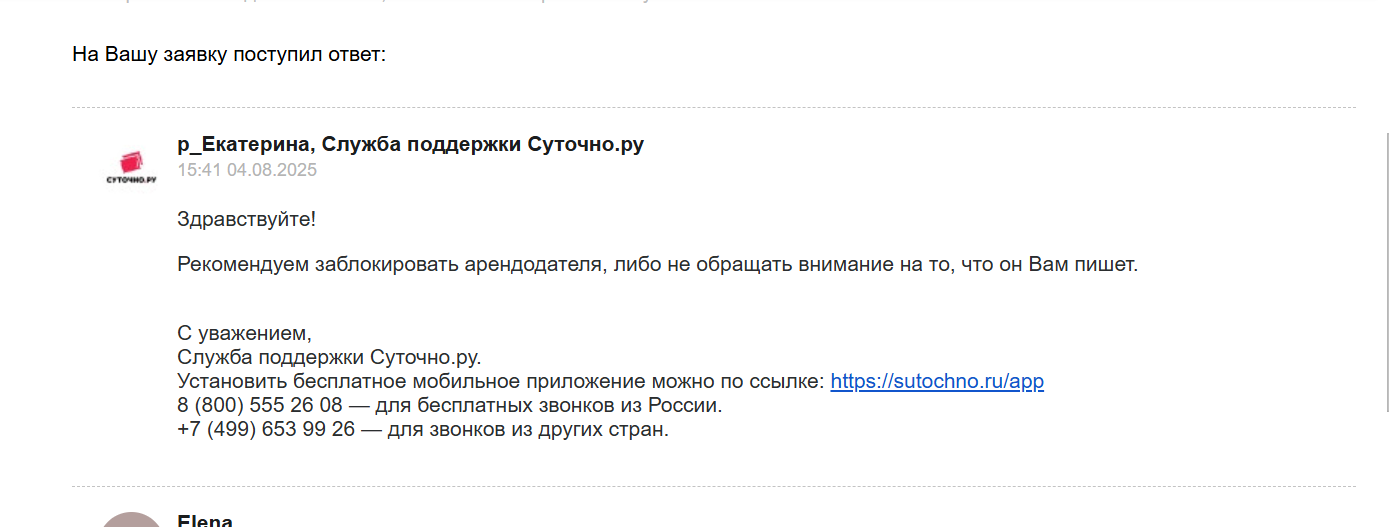1389x527 pixels.
Task: Open the https://sutochno.ru/app link
Action: (x=937, y=381)
